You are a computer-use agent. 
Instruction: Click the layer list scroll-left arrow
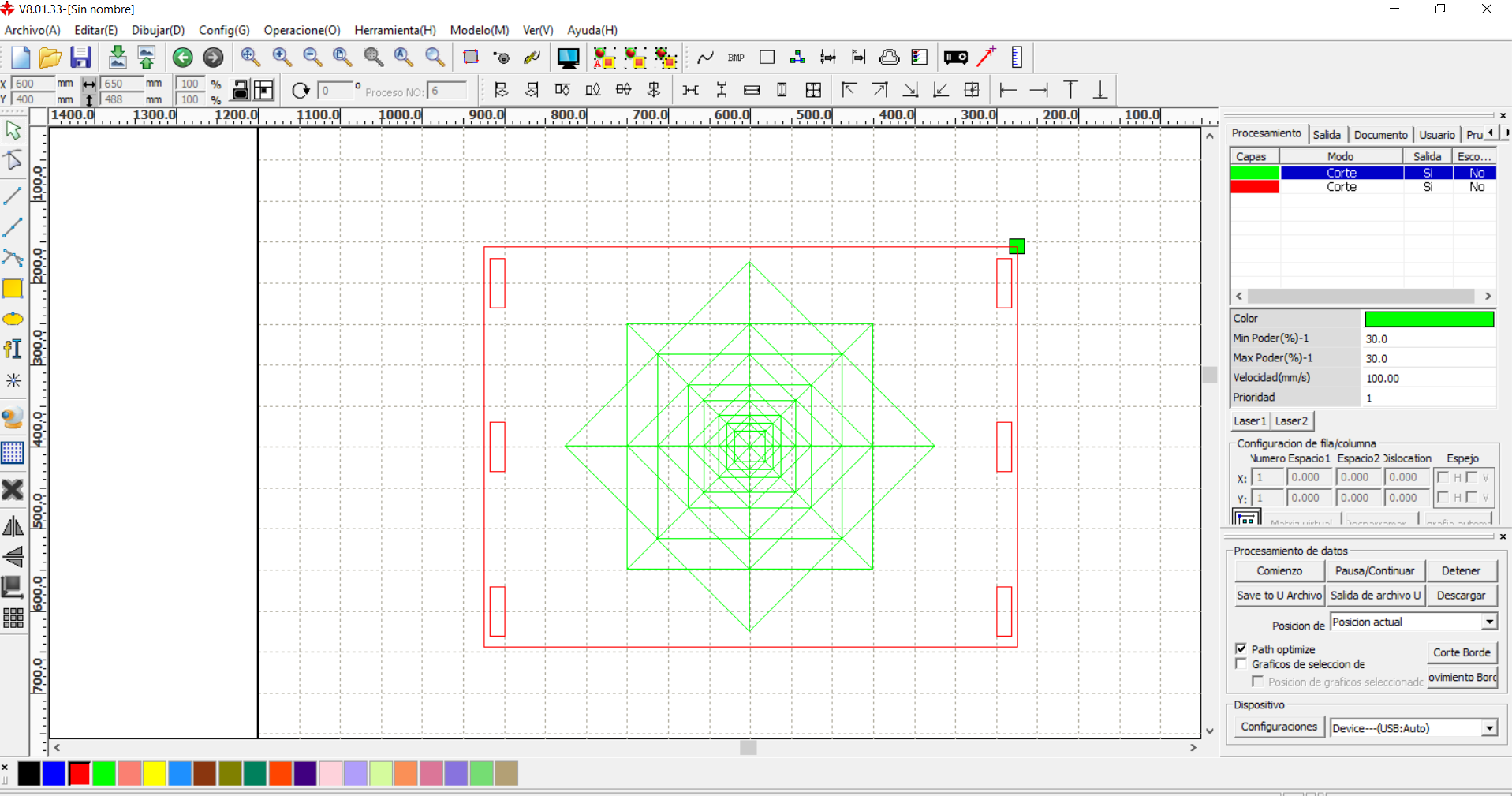(1239, 296)
